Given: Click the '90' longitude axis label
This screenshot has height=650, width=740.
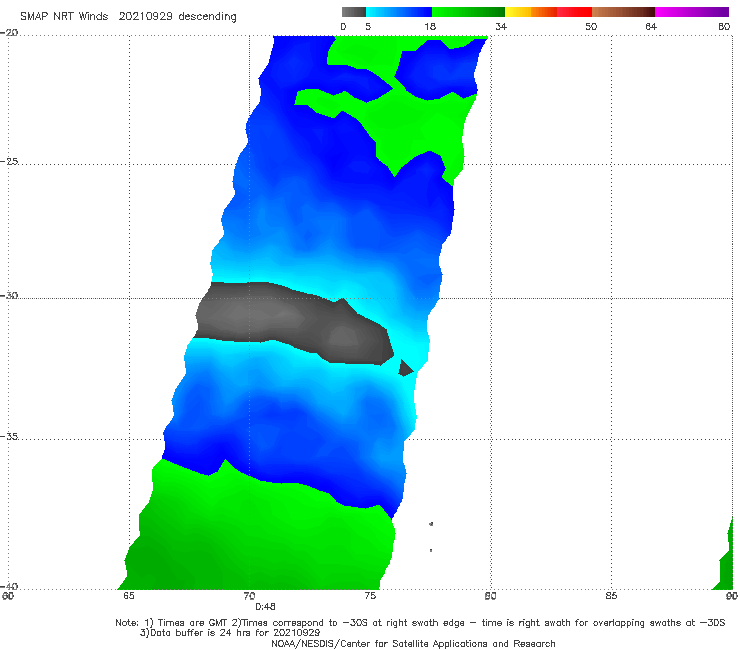Looking at the screenshot, I should [732, 596].
